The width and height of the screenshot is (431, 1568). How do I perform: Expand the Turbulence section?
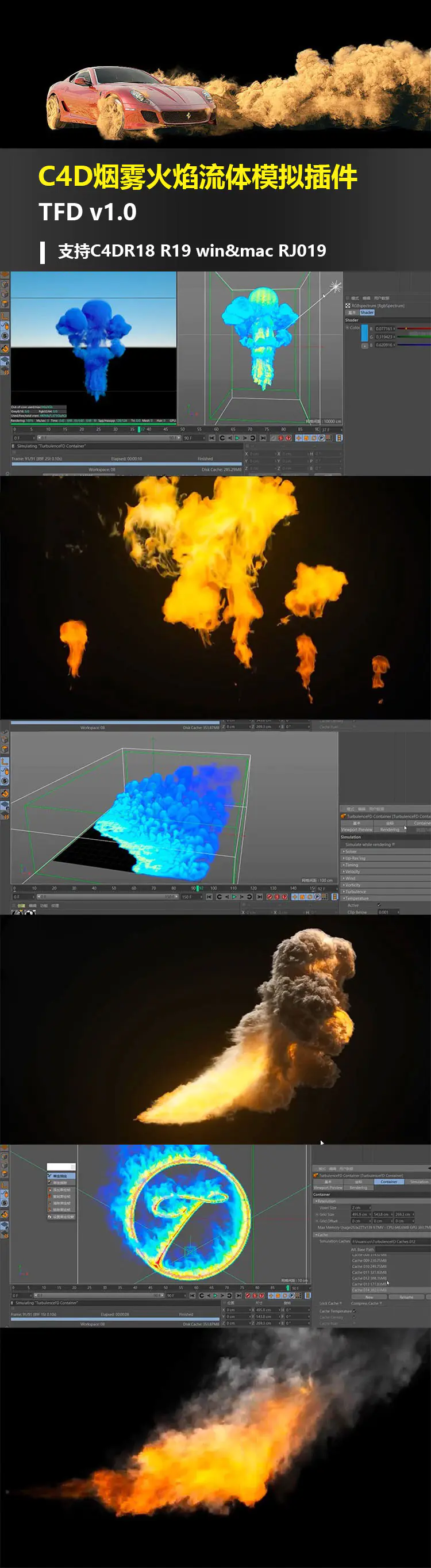point(386,892)
